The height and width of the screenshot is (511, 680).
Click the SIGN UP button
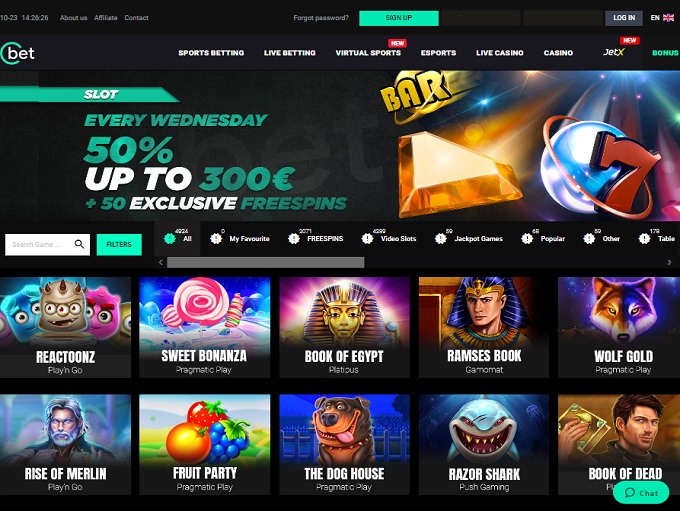pos(399,18)
